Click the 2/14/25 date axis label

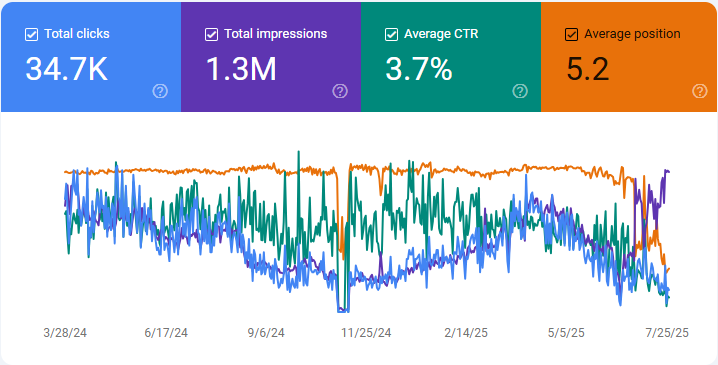(466, 333)
